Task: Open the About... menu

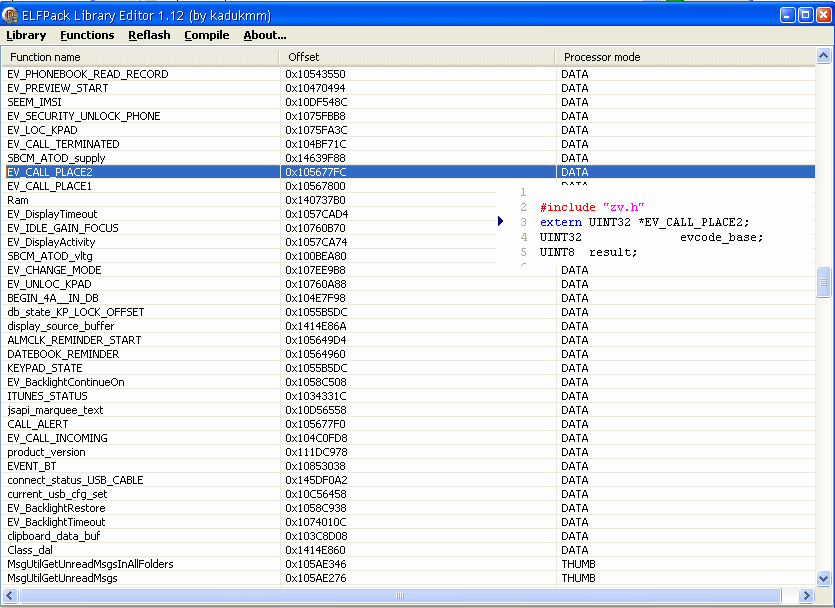Action: pyautogui.click(x=265, y=35)
